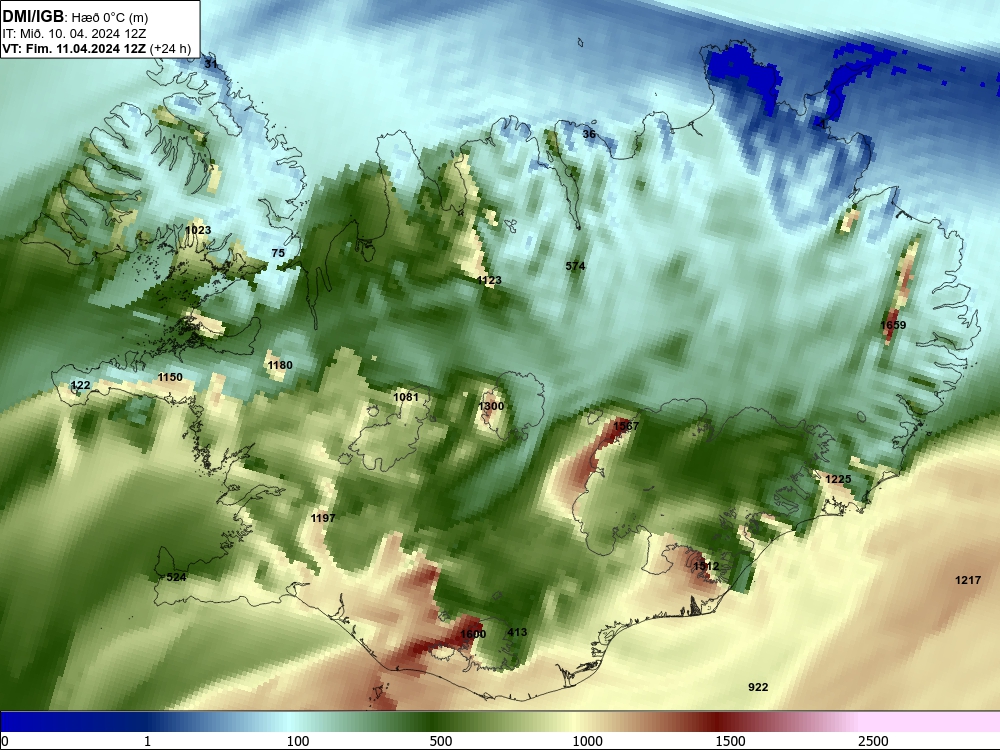
Task: Click the 500 tick on the color legend
Action: (x=441, y=741)
